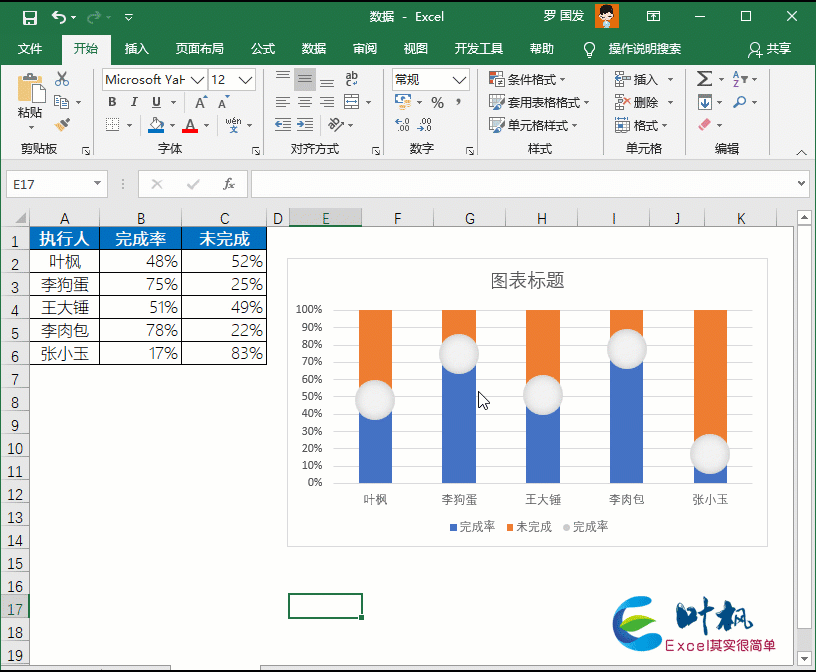This screenshot has width=816, height=672.
Task: Click the Clear eraser icon
Action: click(702, 124)
